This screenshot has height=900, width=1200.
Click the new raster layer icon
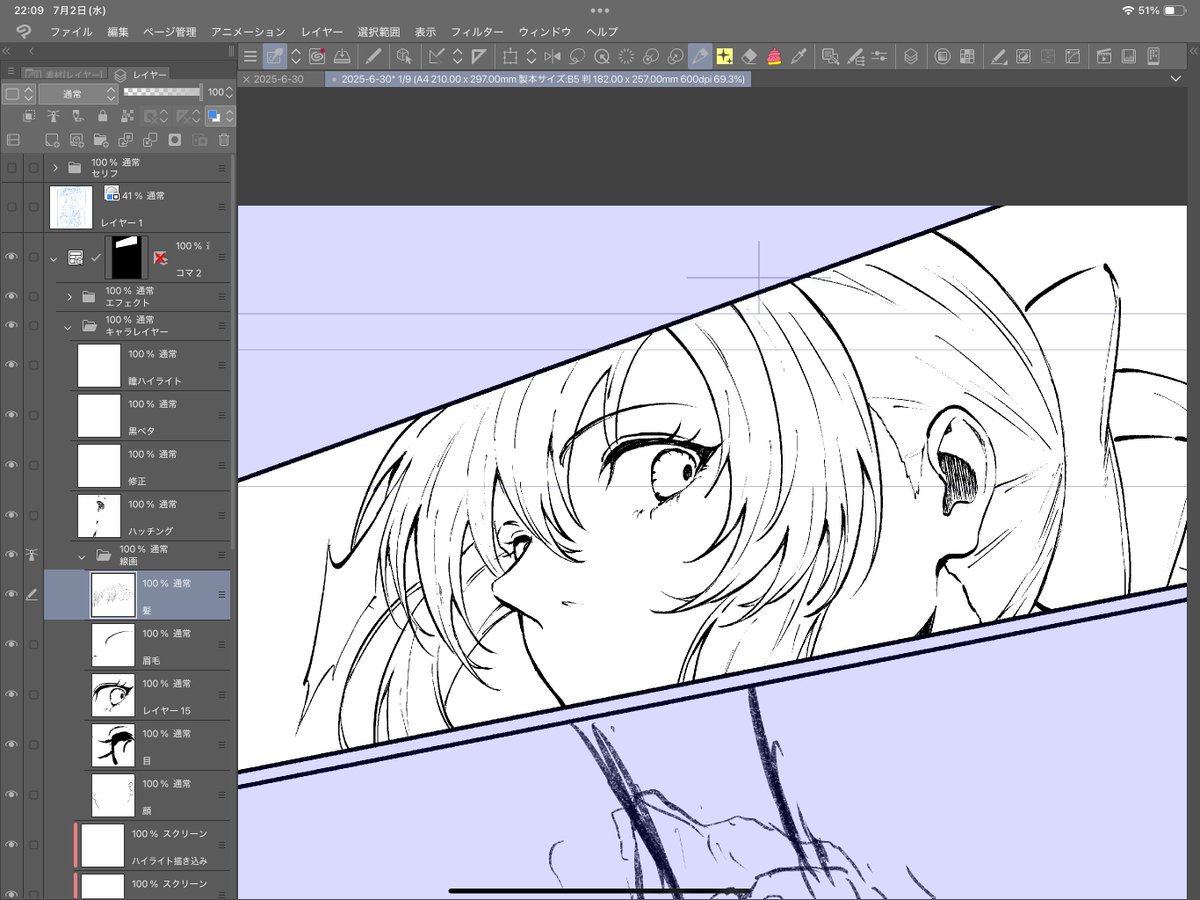(x=53, y=140)
